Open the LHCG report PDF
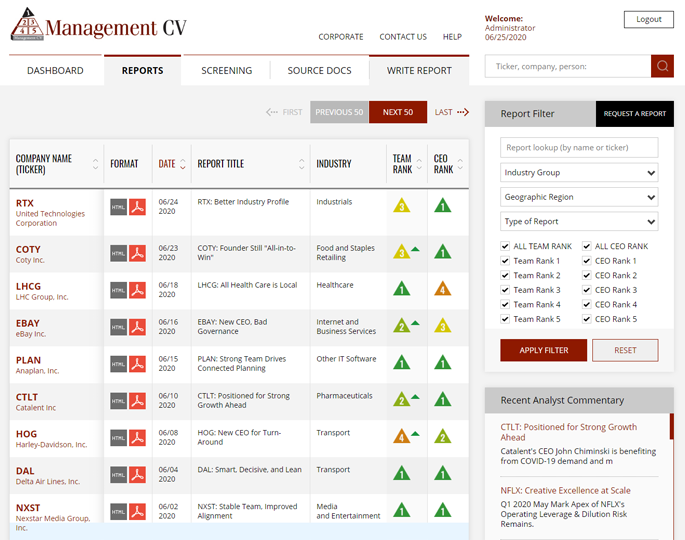Screen dimensions: 685x540 138,291
